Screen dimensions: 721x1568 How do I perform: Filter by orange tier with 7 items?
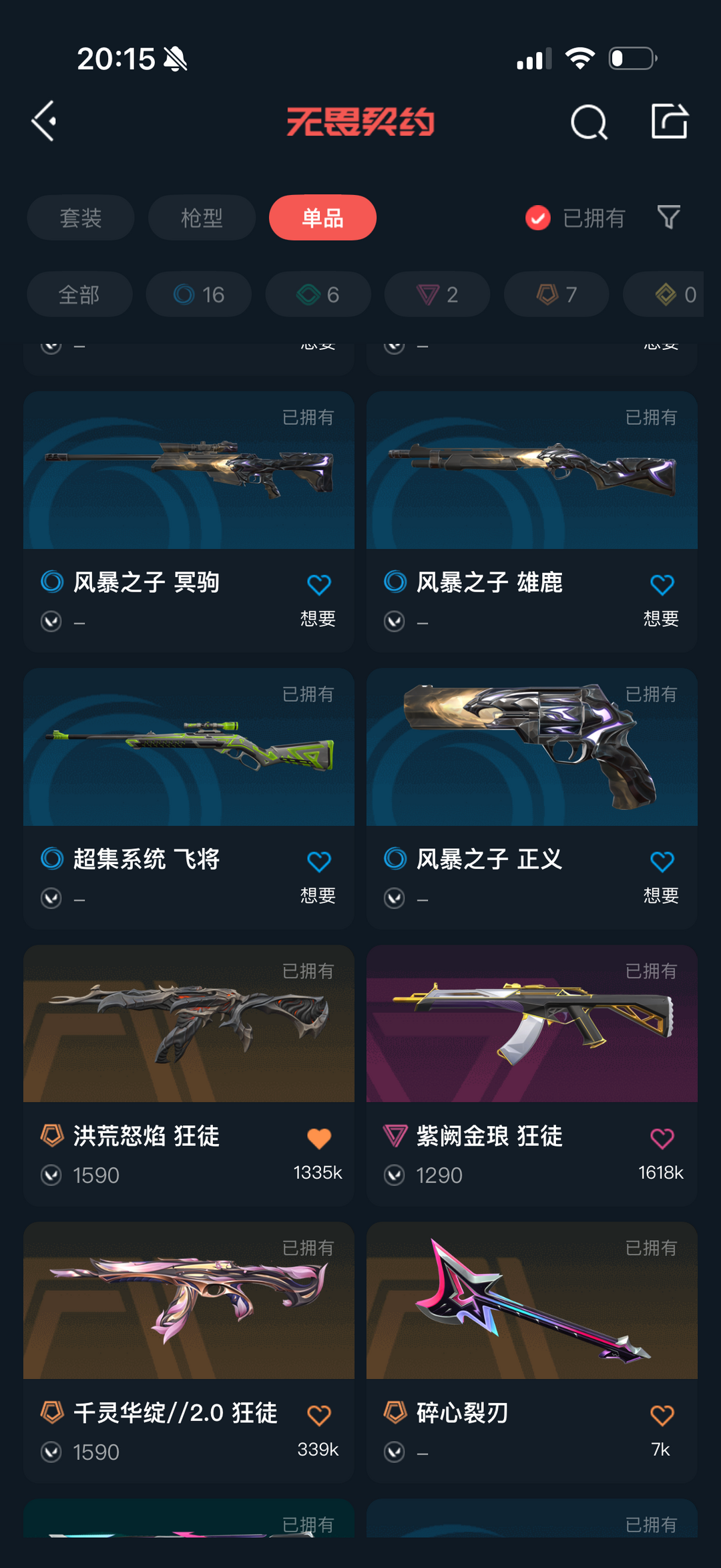[556, 294]
